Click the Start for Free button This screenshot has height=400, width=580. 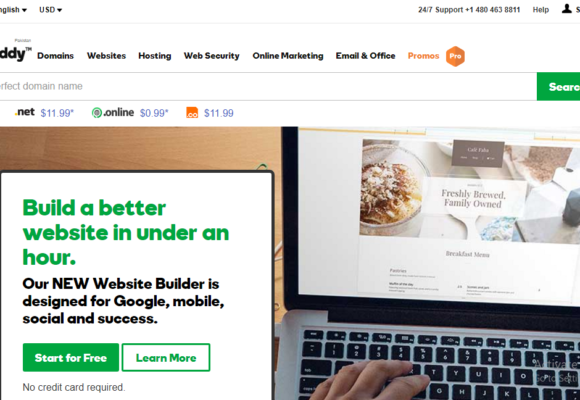[71, 357]
